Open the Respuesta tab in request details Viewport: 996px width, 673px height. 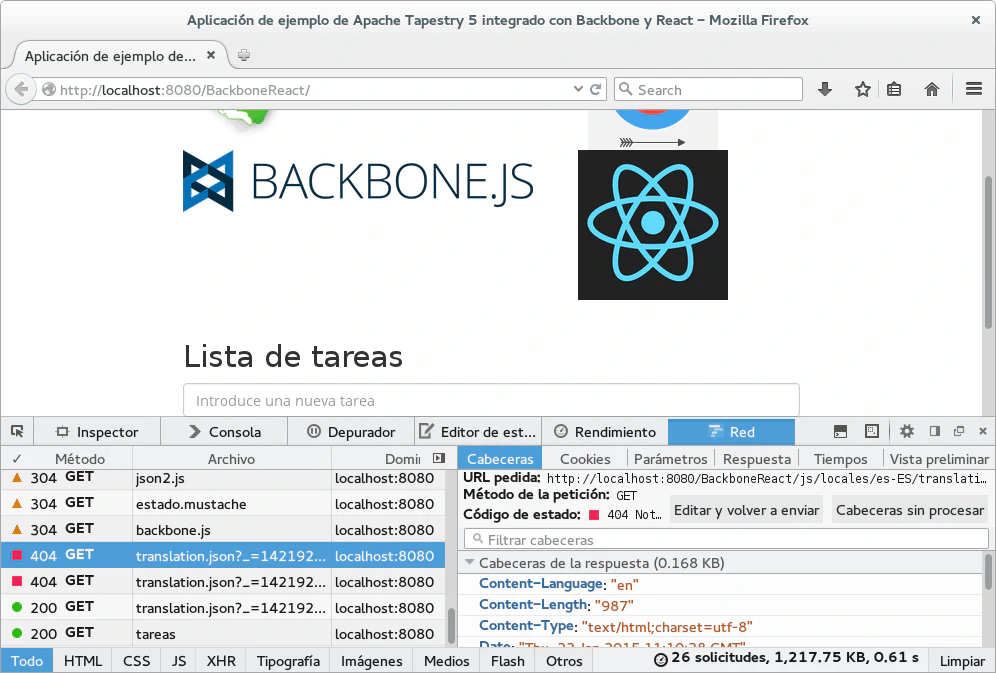tap(757, 459)
